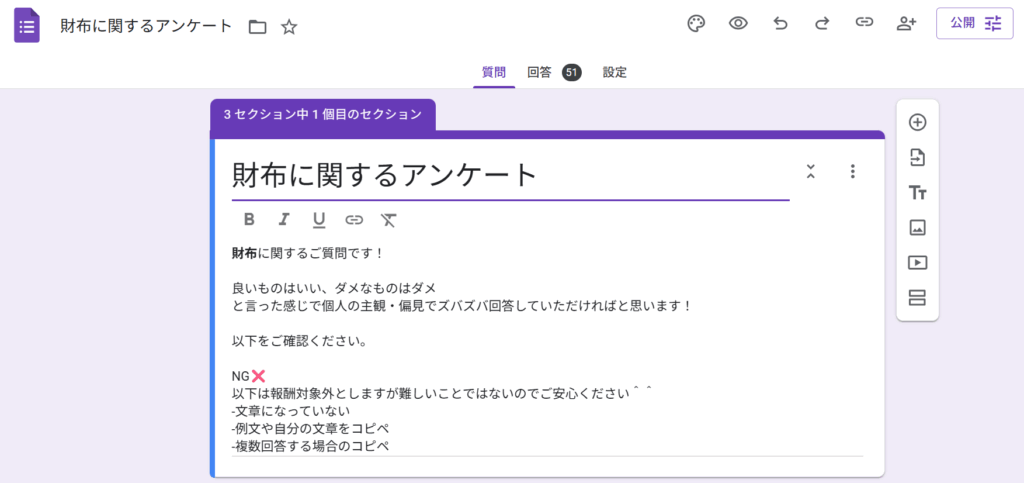1024x483 pixels.
Task: Open the 設定 tab
Action: point(615,72)
